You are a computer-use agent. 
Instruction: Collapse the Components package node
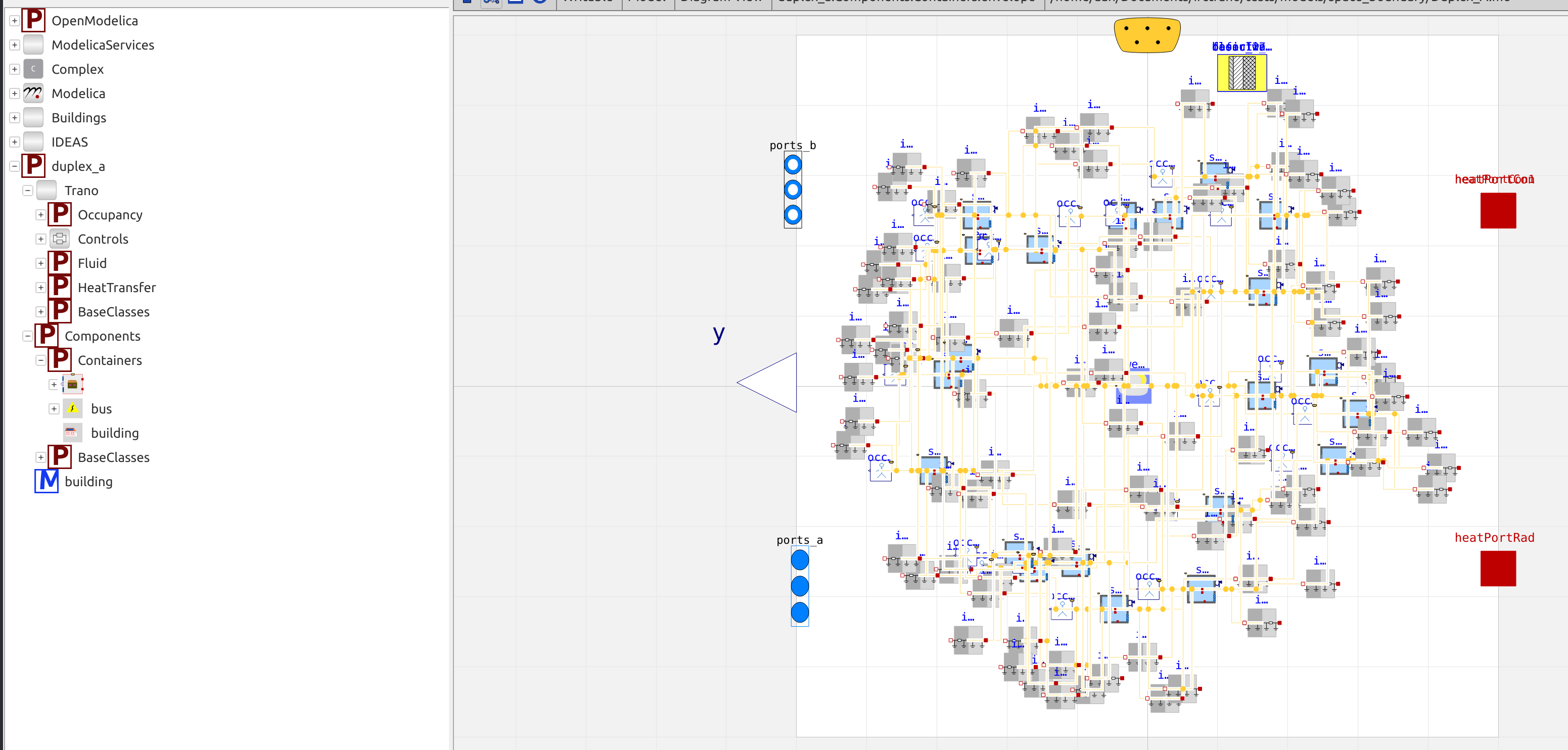pyautogui.click(x=27, y=336)
